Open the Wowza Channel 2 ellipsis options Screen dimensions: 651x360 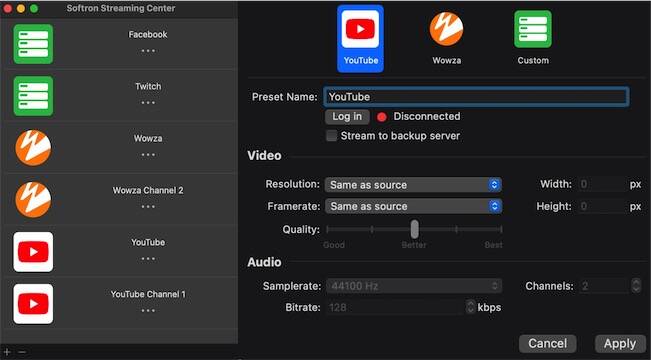pos(148,206)
